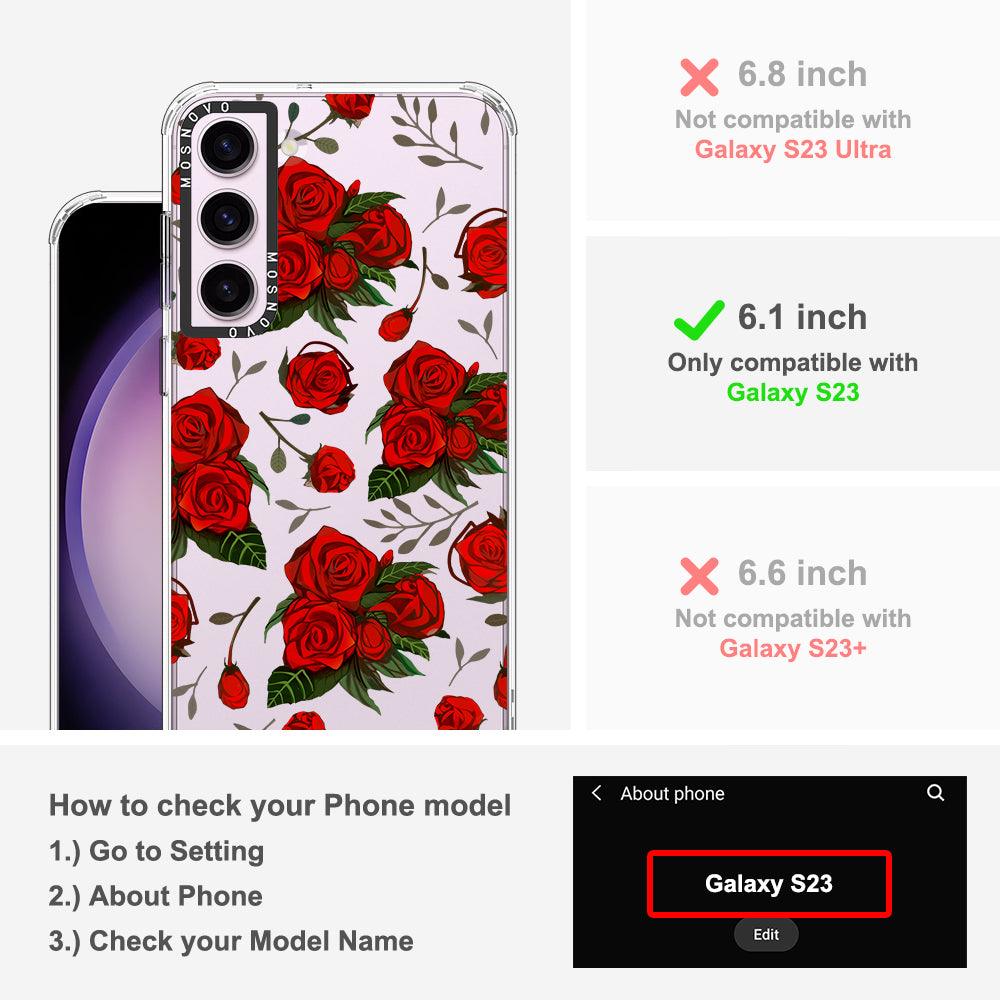Click the Galaxy S23 name in red box
The image size is (1000, 1000).
click(x=768, y=884)
